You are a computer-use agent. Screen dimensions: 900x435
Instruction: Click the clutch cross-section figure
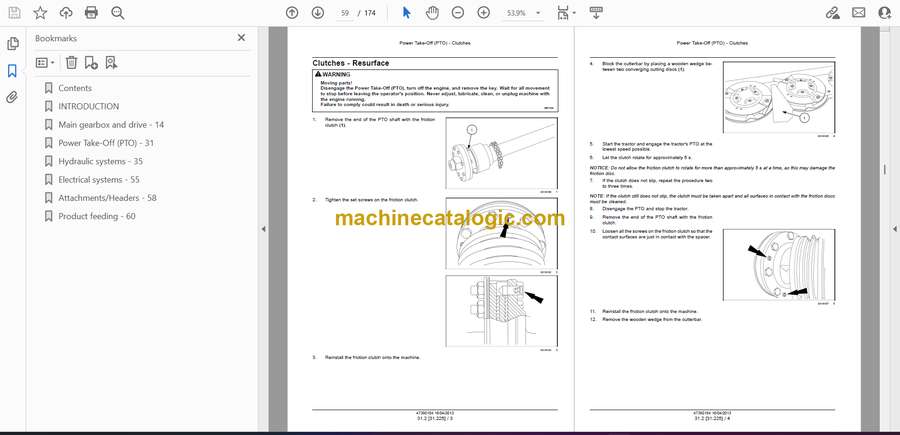[x=501, y=311]
